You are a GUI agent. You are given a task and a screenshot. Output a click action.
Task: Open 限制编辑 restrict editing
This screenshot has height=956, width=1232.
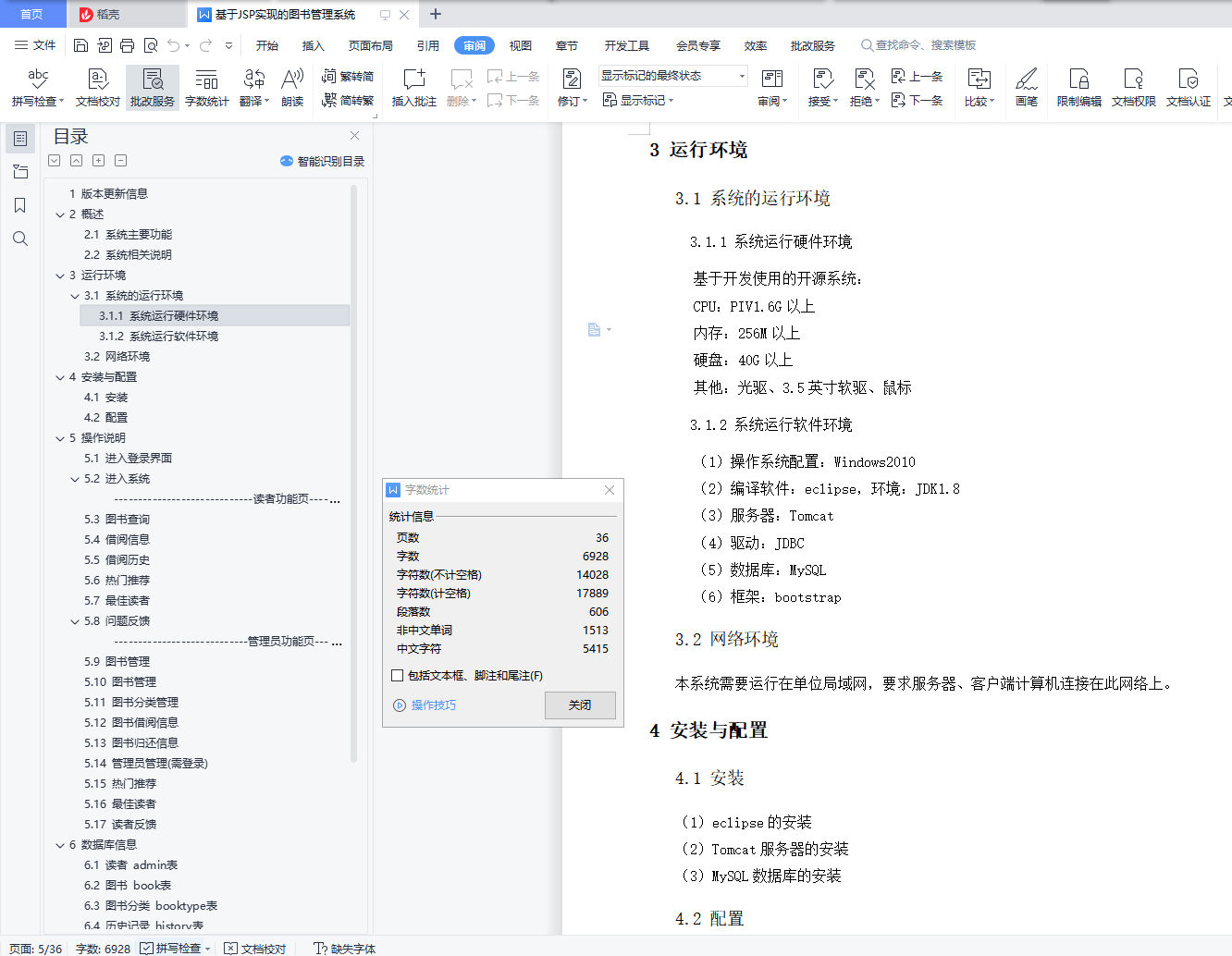pos(1079,88)
